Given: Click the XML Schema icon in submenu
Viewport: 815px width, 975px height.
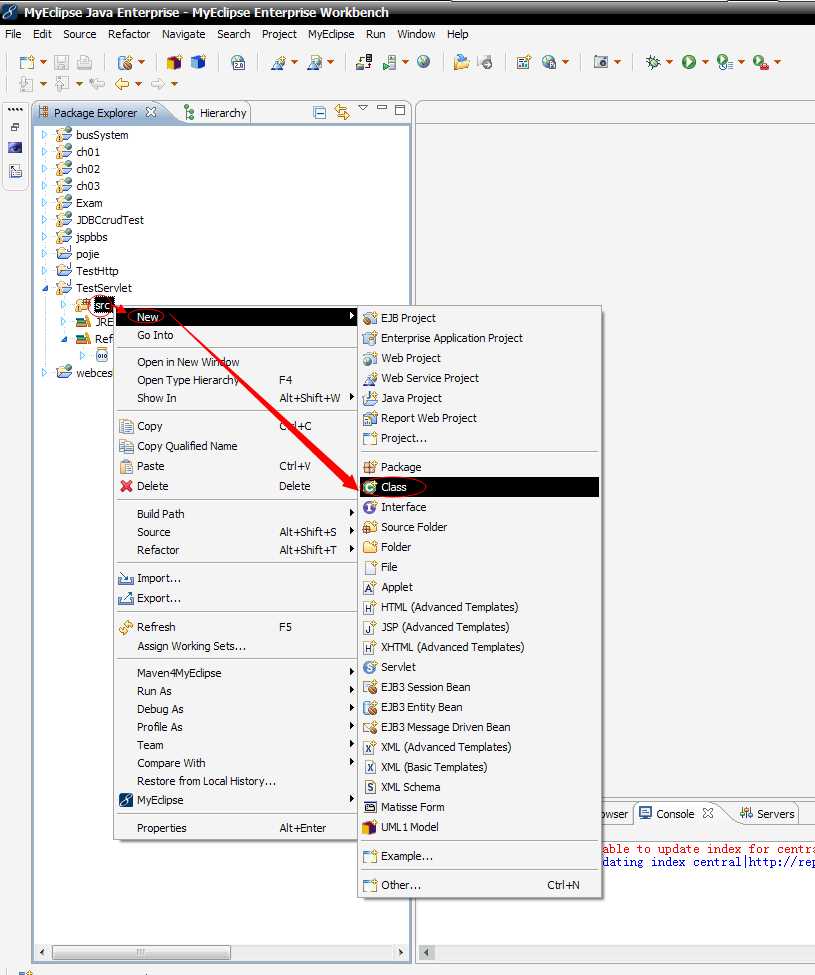Looking at the screenshot, I should coord(370,787).
